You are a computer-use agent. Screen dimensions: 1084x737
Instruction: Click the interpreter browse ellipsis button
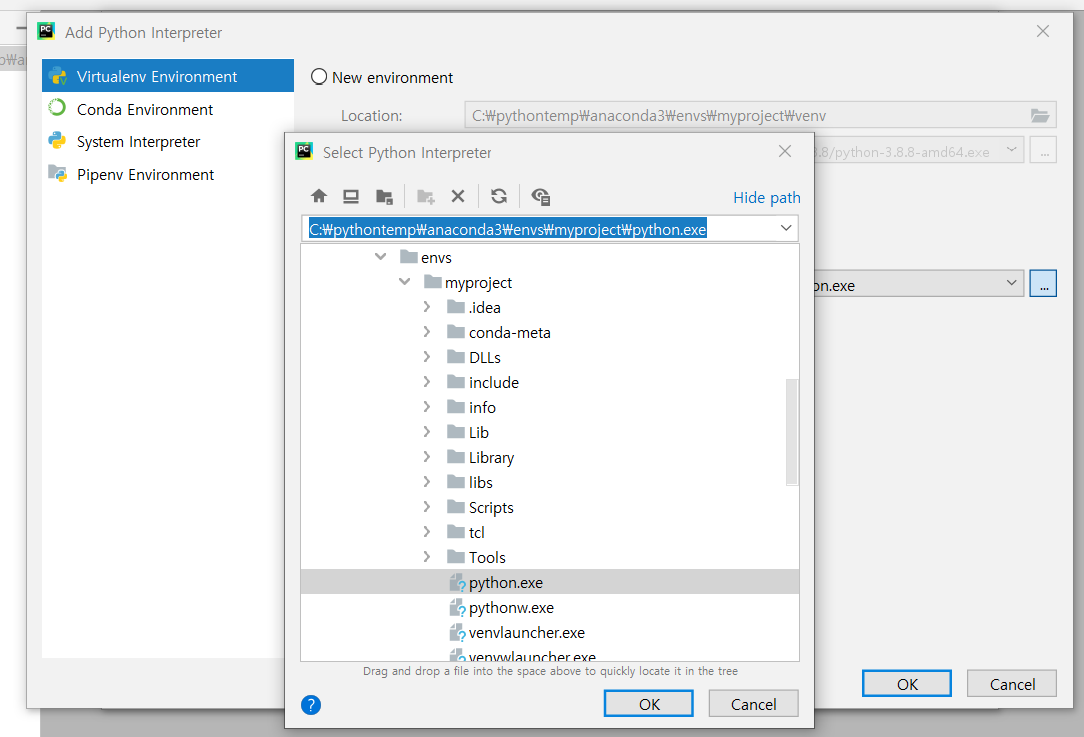[1043, 283]
